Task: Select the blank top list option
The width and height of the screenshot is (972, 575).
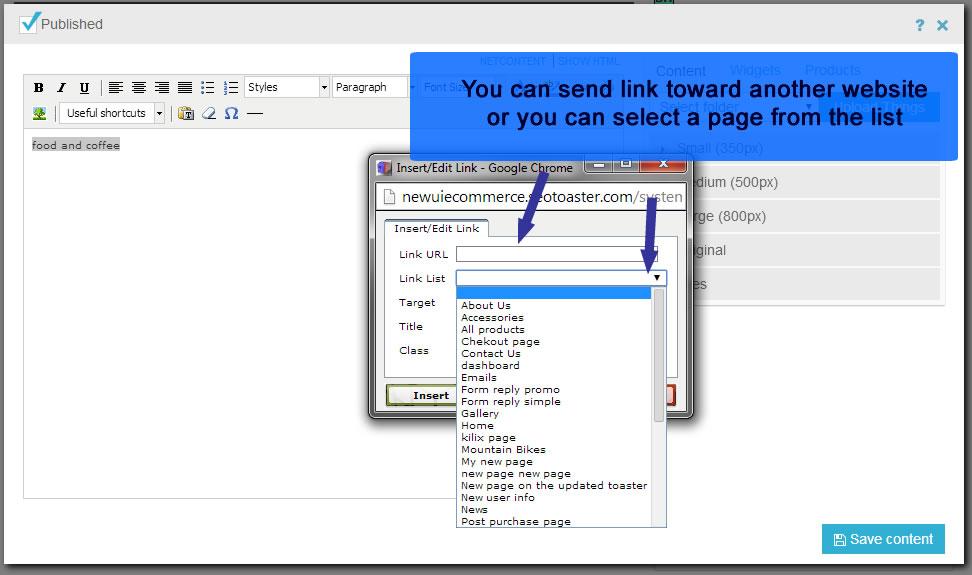Action: [554, 293]
